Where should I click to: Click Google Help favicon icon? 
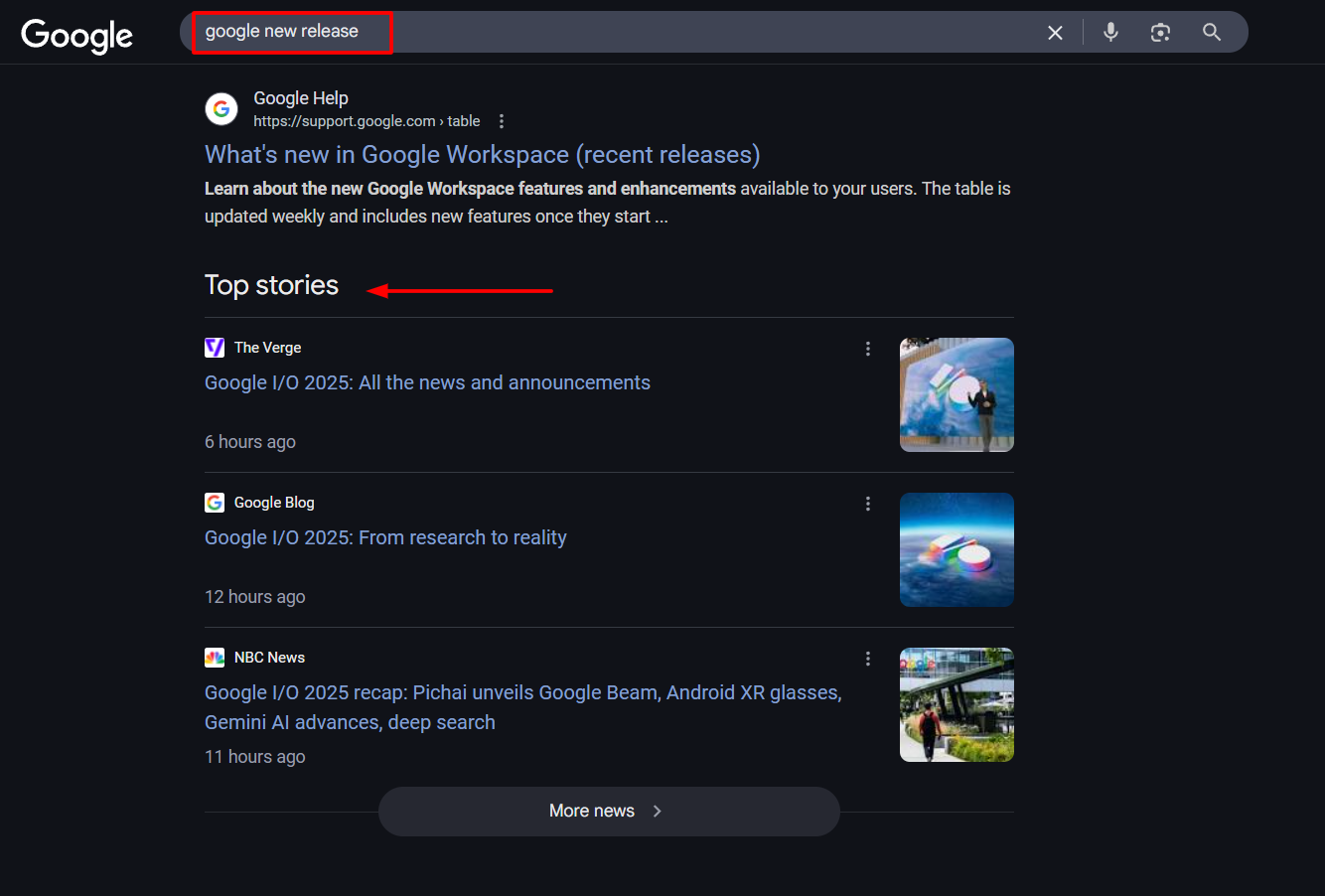[x=221, y=108]
